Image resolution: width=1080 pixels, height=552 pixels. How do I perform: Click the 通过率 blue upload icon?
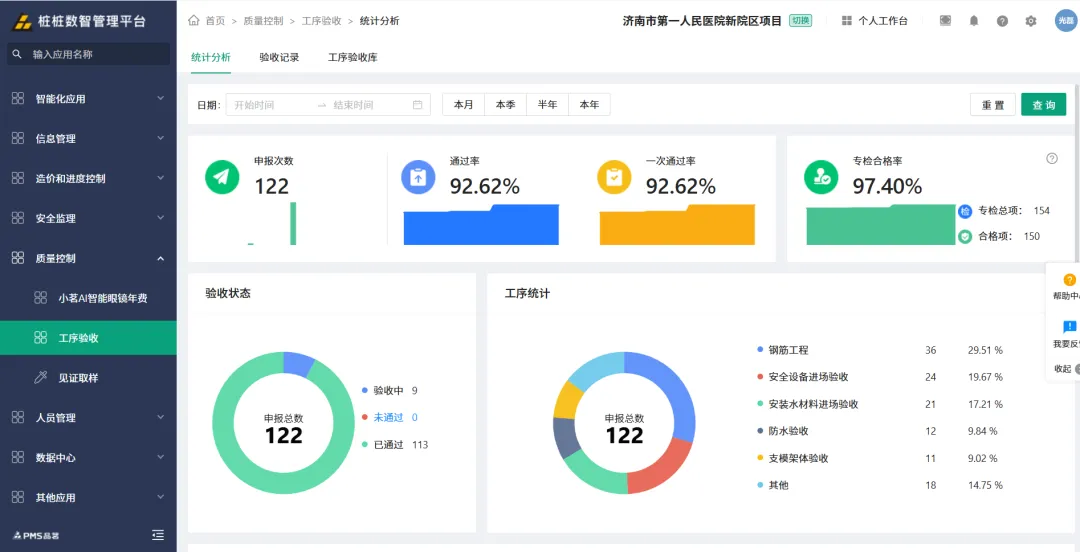coord(418,177)
